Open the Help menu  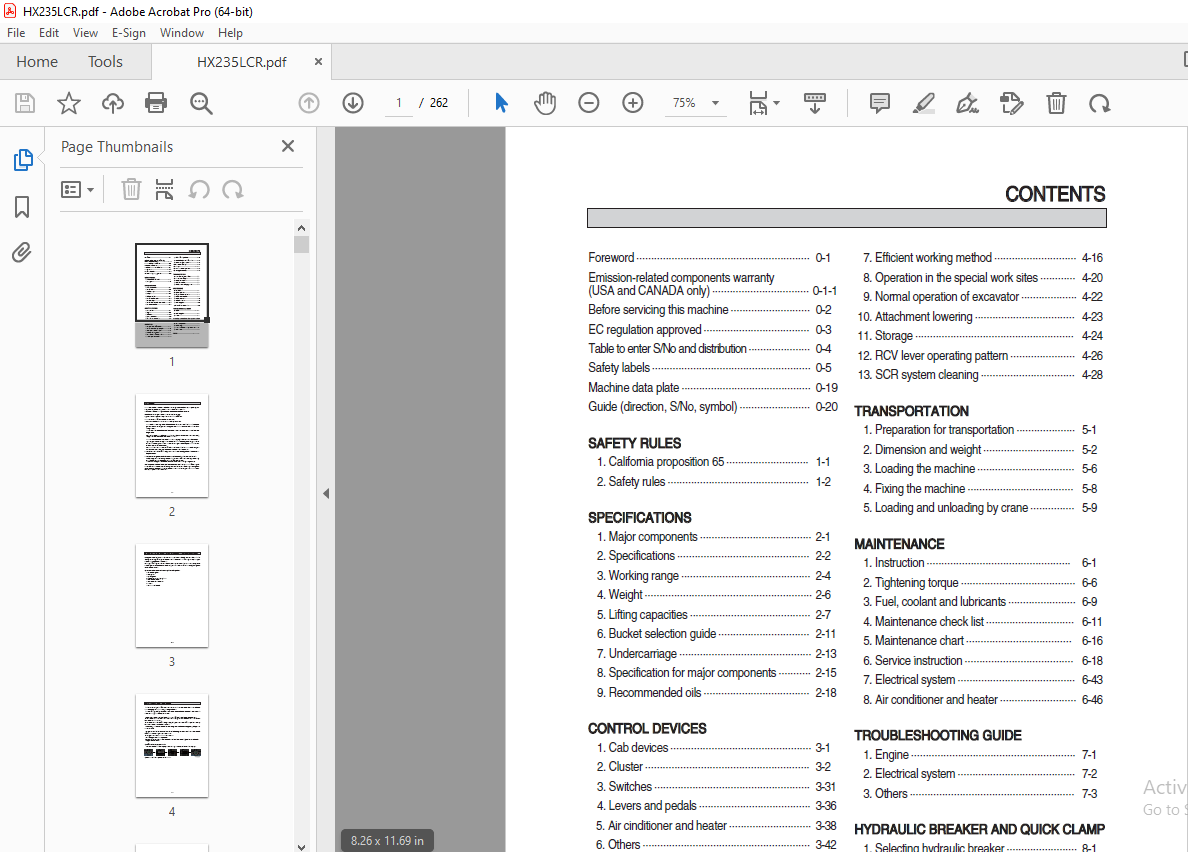[230, 33]
